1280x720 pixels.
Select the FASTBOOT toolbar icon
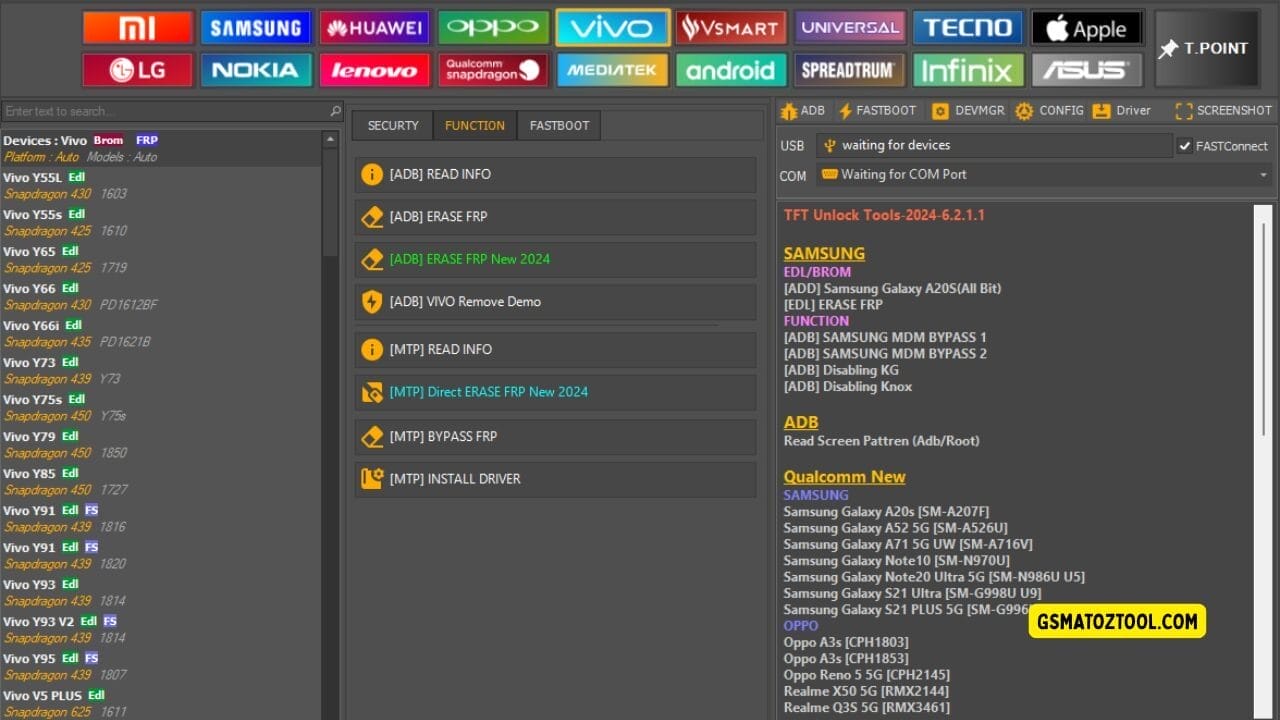click(877, 110)
